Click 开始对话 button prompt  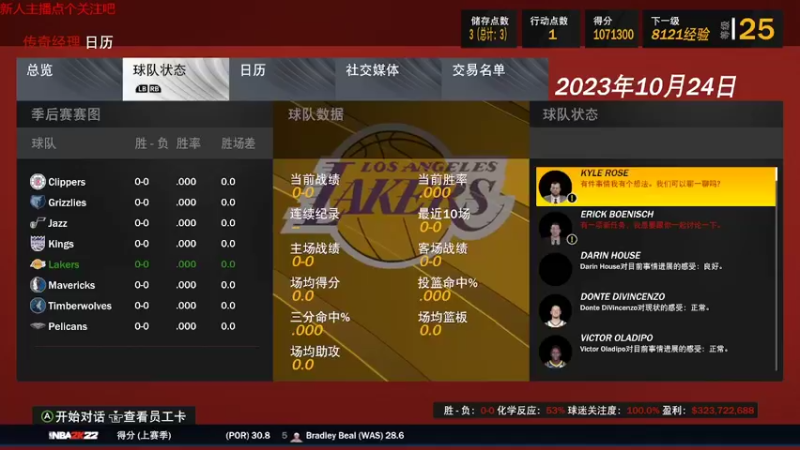coord(73,416)
